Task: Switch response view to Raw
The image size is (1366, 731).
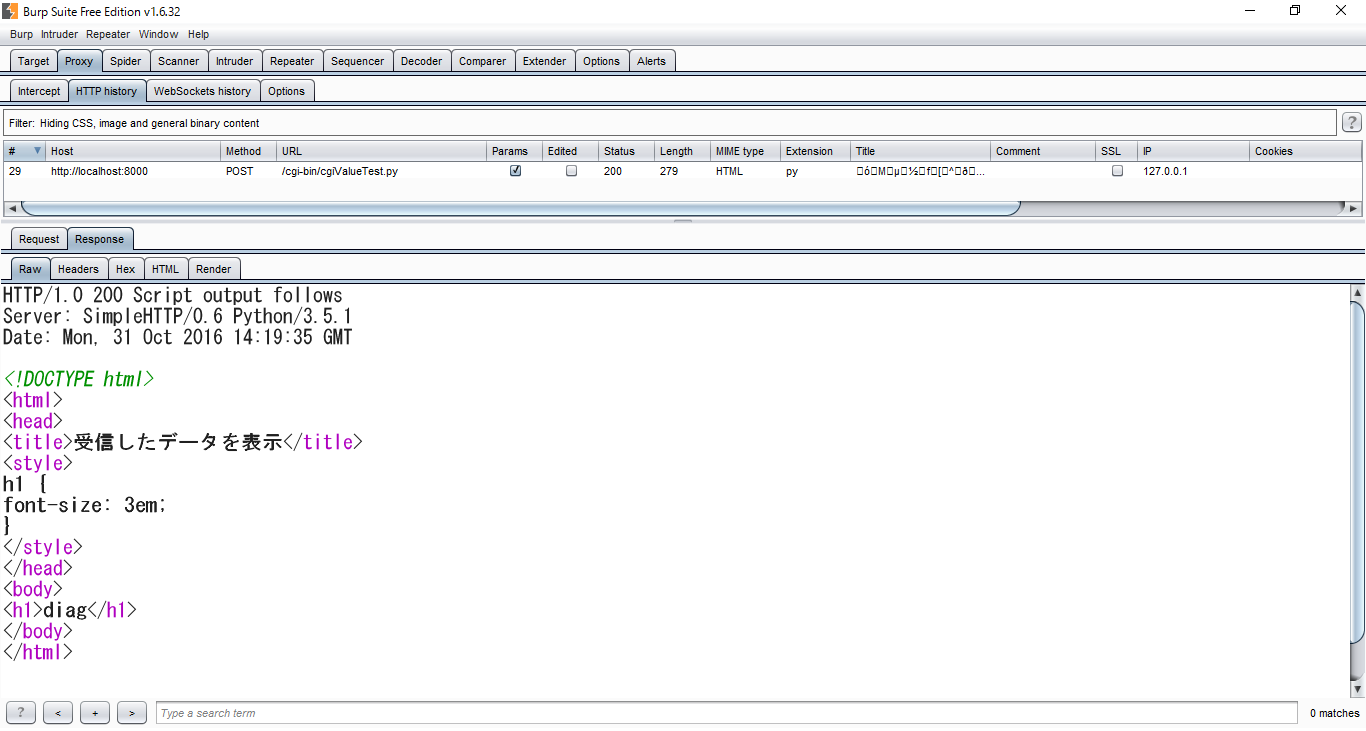Action: tap(30, 269)
